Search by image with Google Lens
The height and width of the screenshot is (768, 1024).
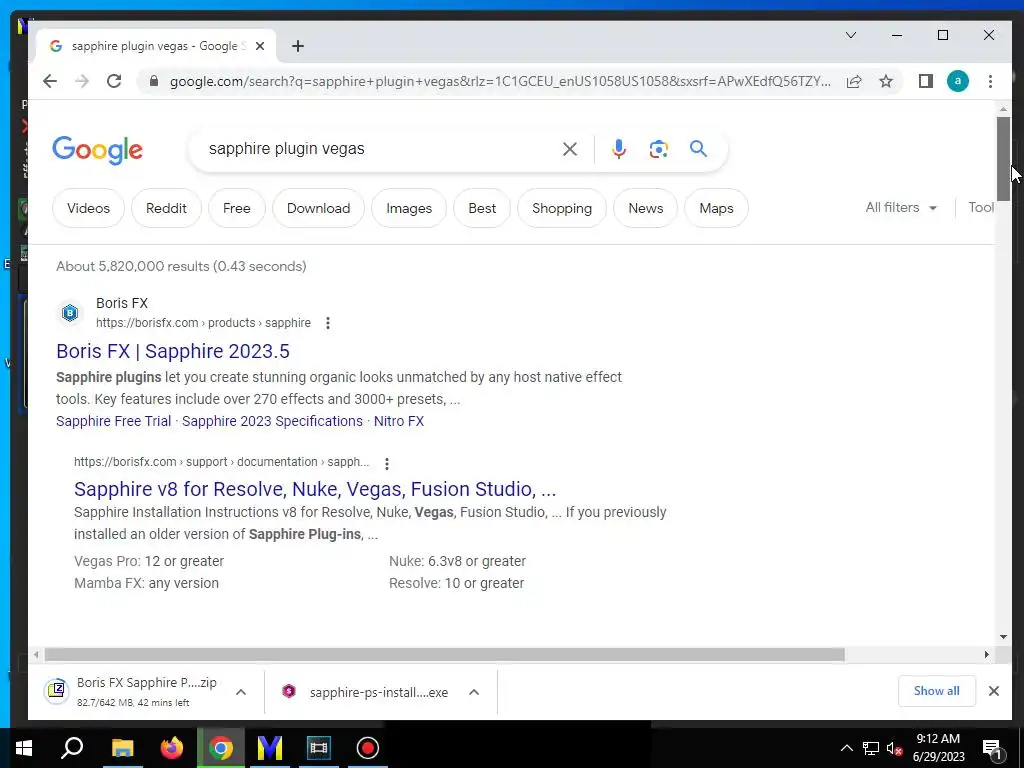tap(658, 149)
